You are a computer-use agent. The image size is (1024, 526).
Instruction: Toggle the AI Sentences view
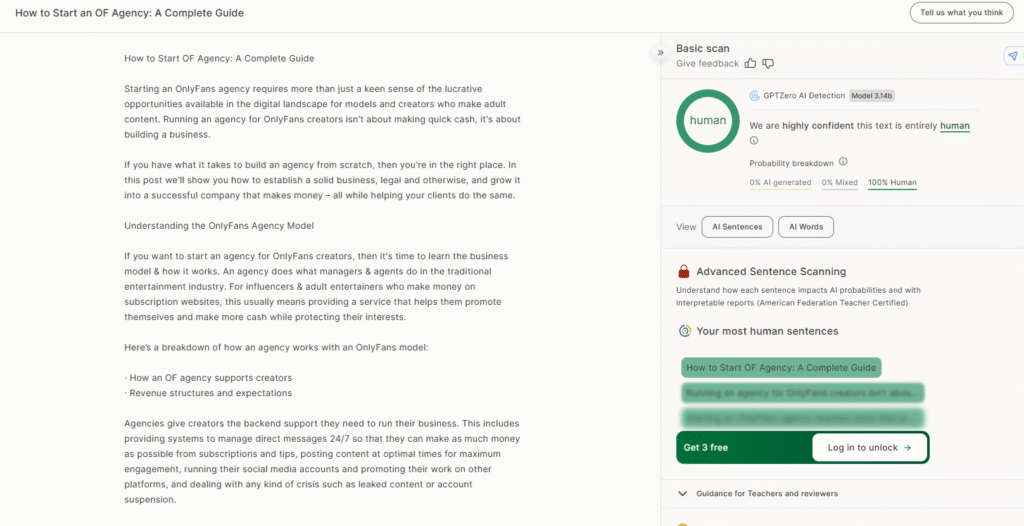(737, 227)
